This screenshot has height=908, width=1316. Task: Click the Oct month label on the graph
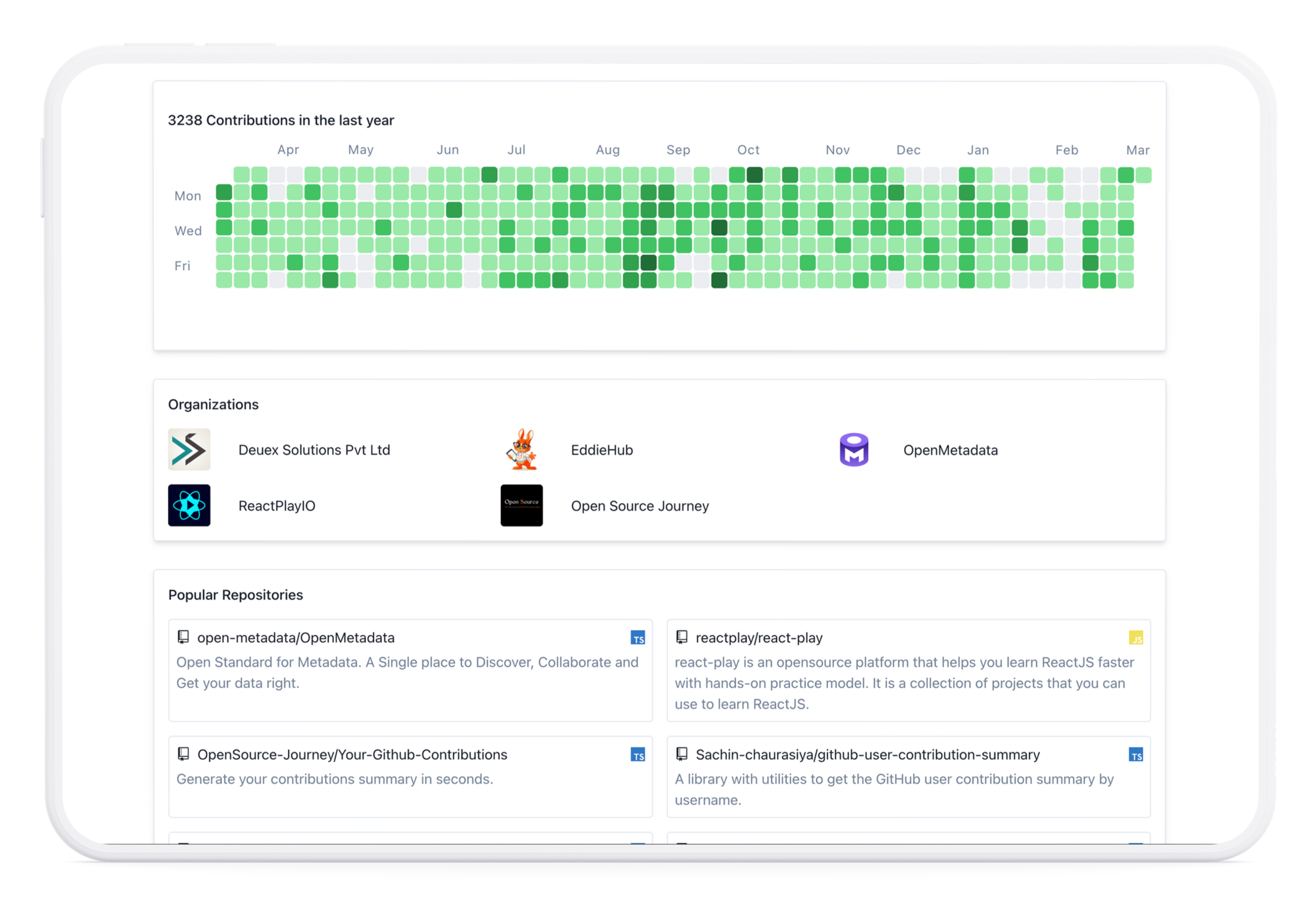(x=748, y=149)
